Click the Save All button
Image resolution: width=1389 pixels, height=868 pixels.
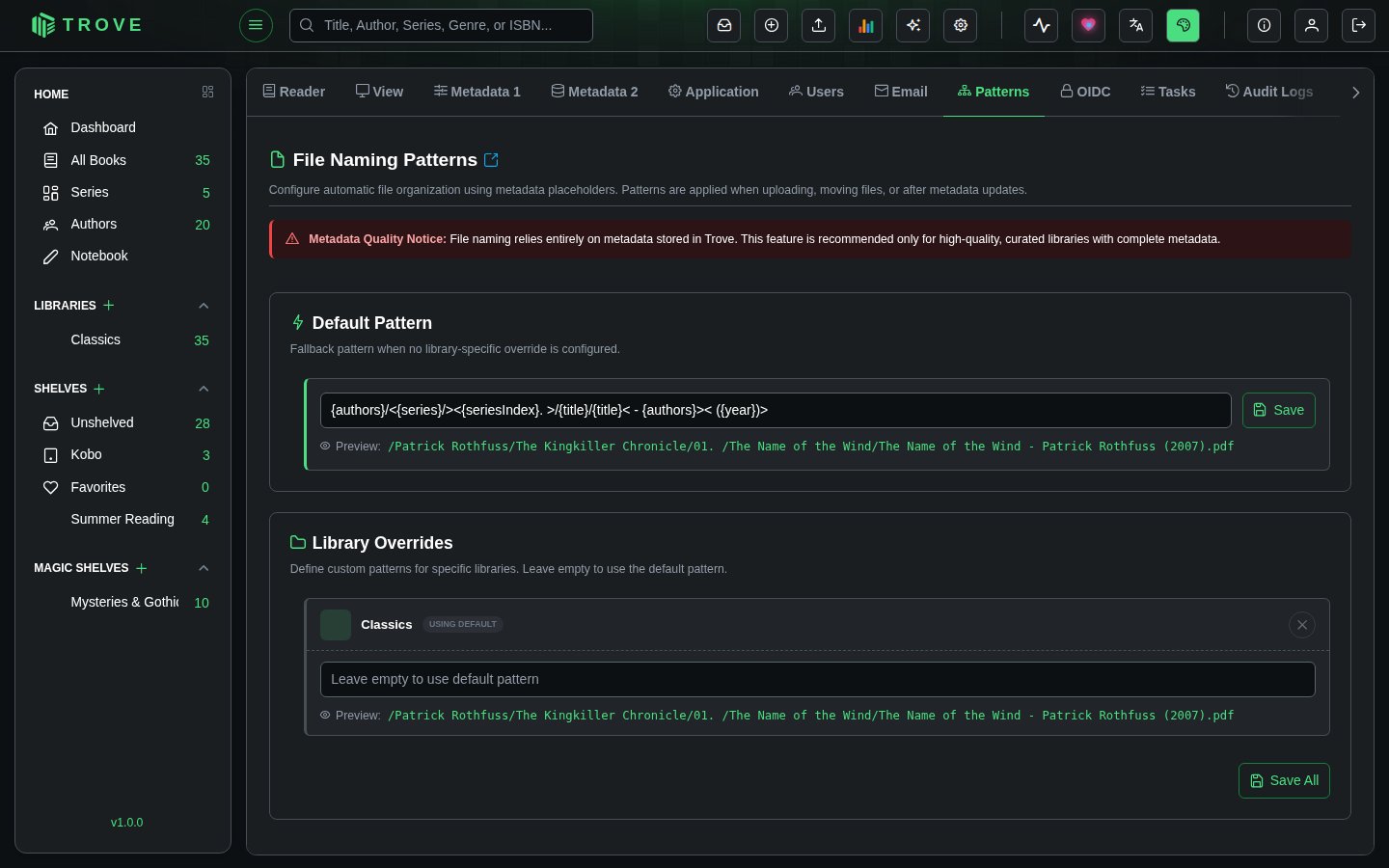(1284, 781)
